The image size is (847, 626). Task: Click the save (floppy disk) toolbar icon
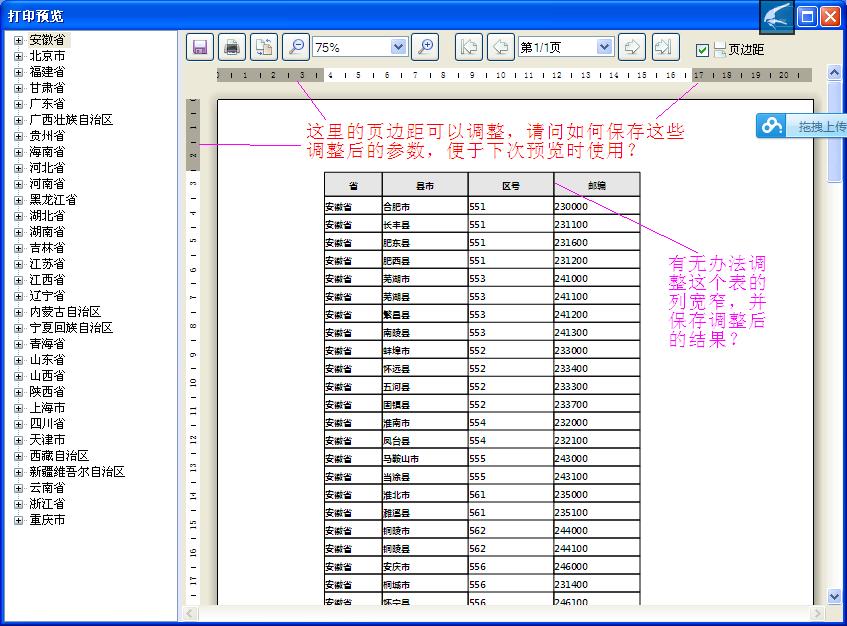click(200, 47)
